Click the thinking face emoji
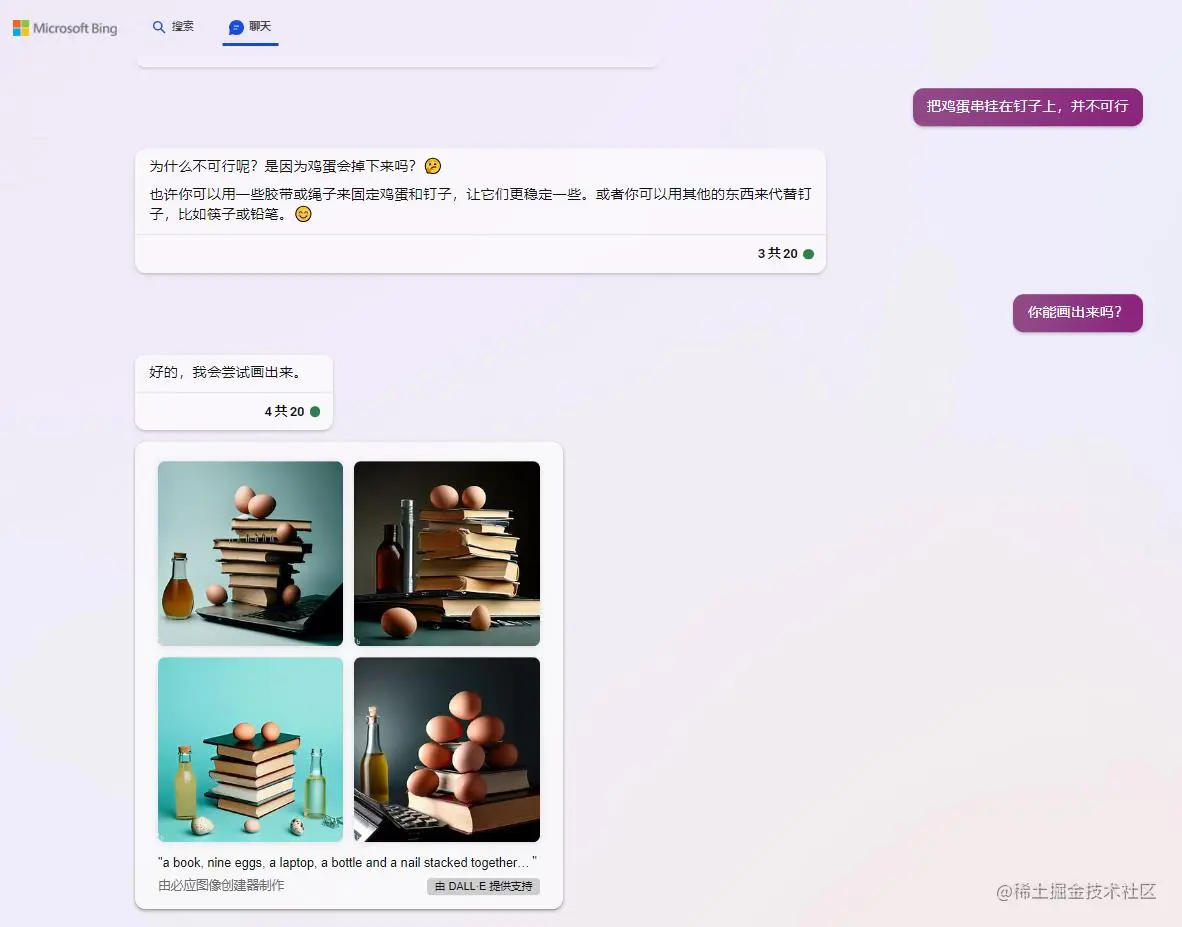 pos(433,166)
